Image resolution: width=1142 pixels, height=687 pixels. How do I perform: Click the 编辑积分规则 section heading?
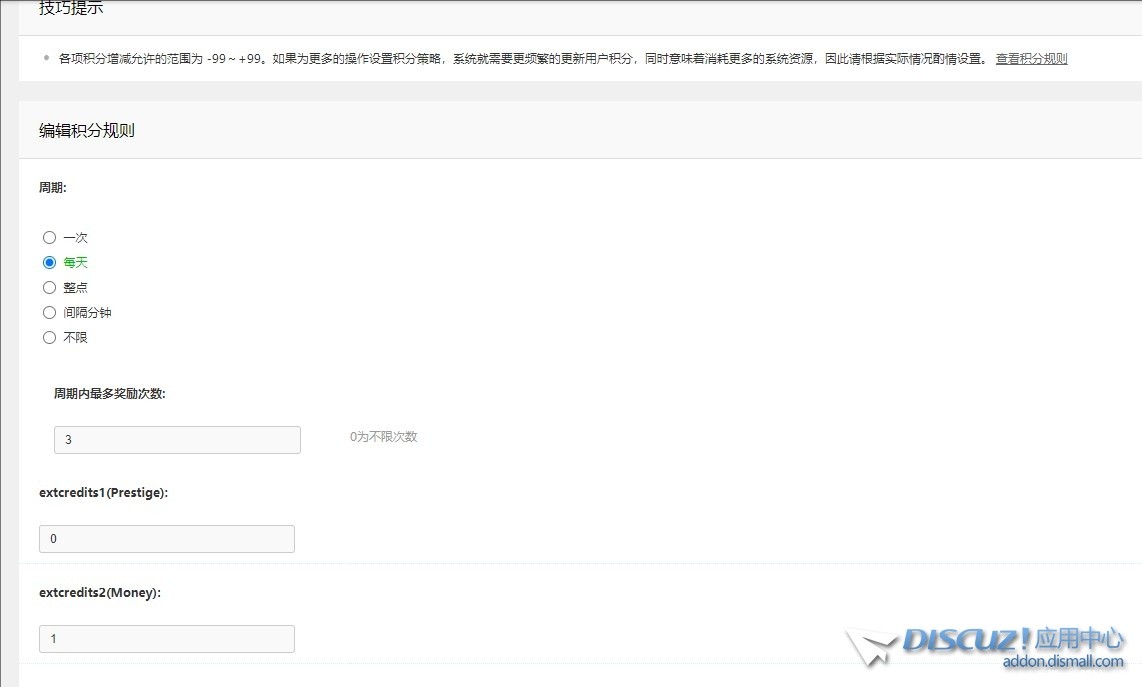click(87, 131)
